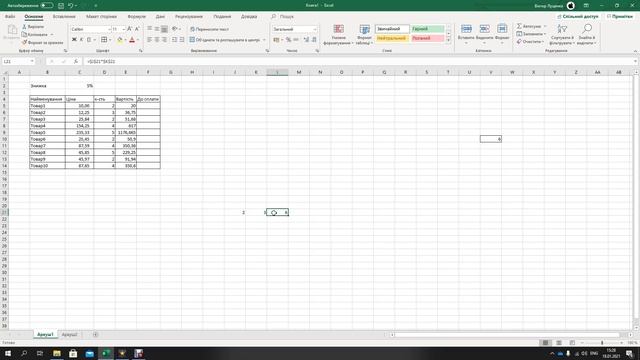The height and width of the screenshot is (360, 640).
Task: Click Decrease Indent icon
Action: pos(174,40)
